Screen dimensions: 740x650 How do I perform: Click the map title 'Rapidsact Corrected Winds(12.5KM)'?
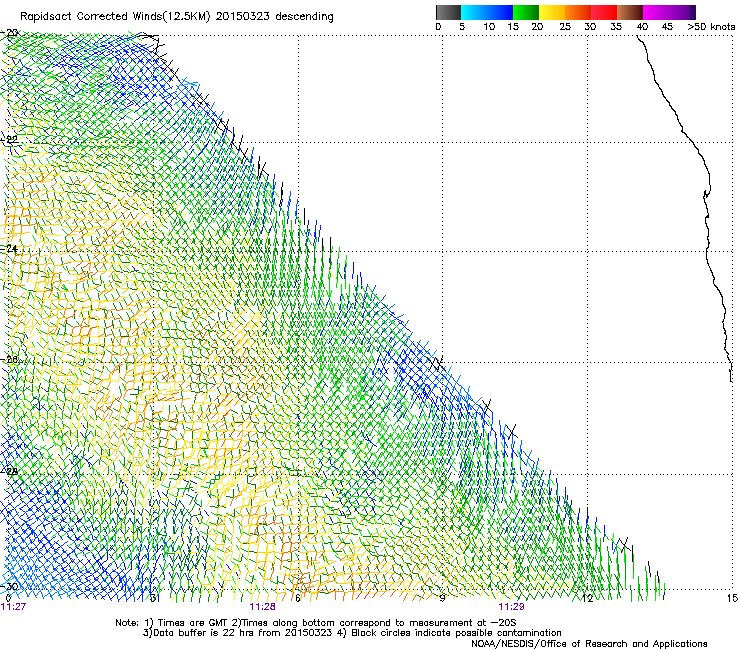[115, 17]
